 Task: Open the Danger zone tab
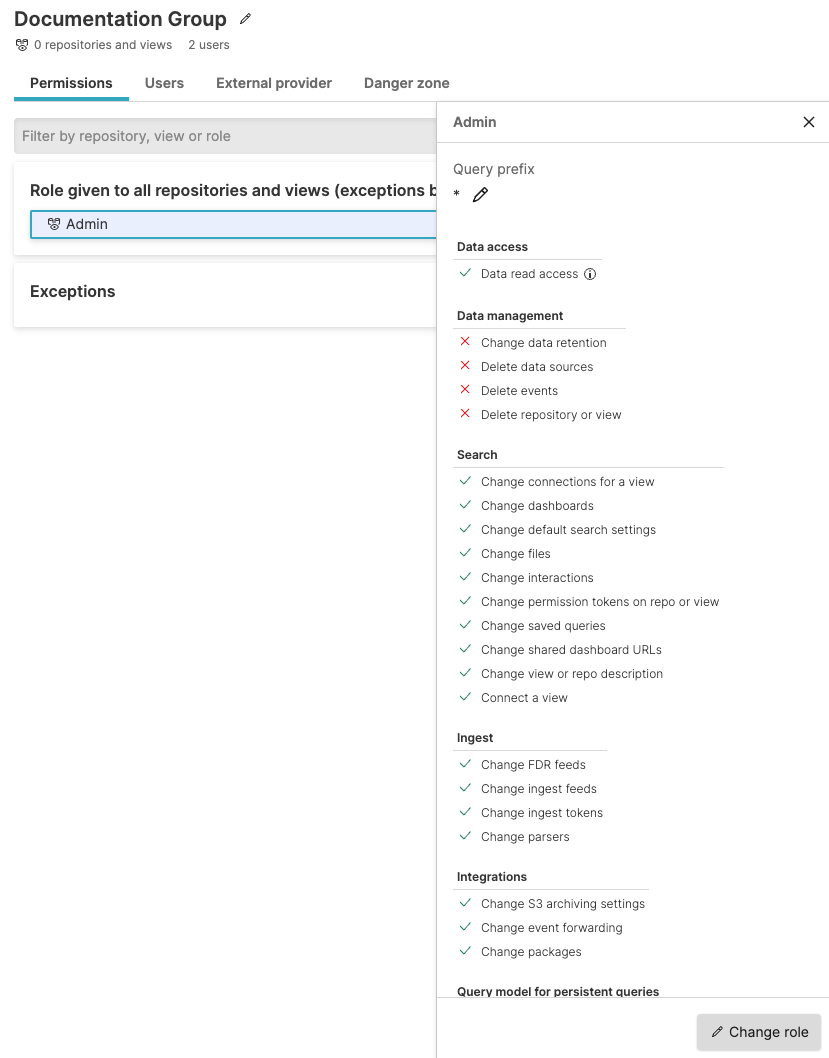point(406,83)
